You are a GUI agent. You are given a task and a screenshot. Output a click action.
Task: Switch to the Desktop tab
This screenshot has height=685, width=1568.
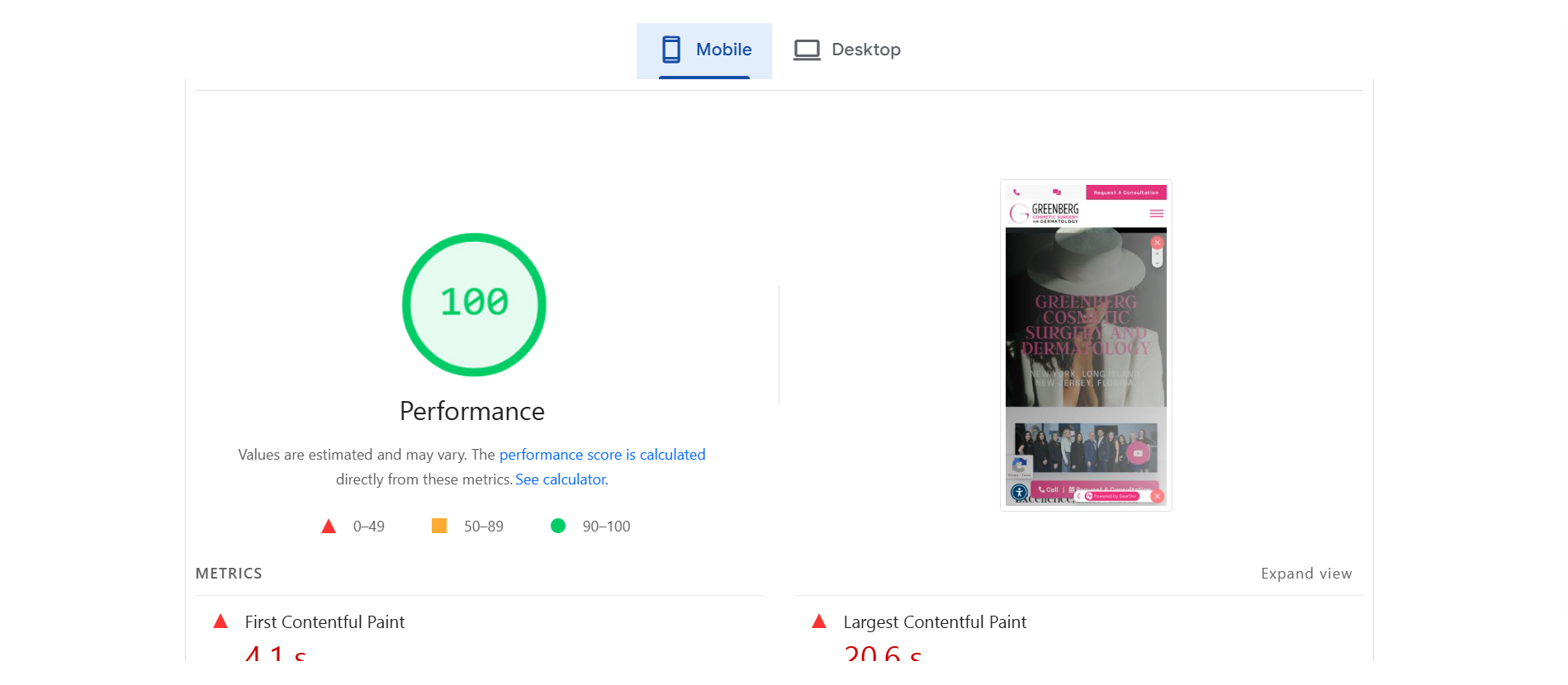[848, 50]
